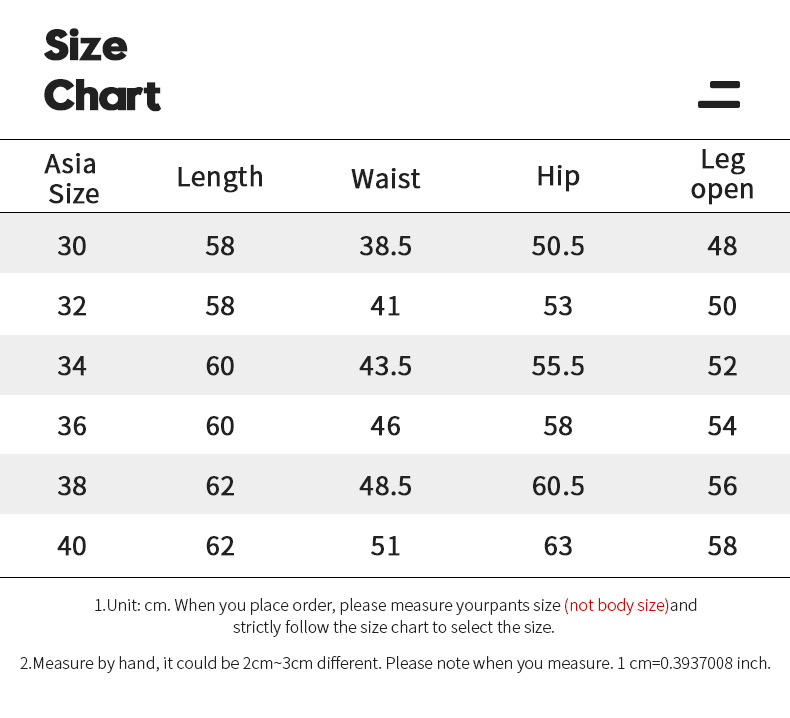Click the waist value 38.5
This screenshot has height=718, width=790.
(x=385, y=246)
